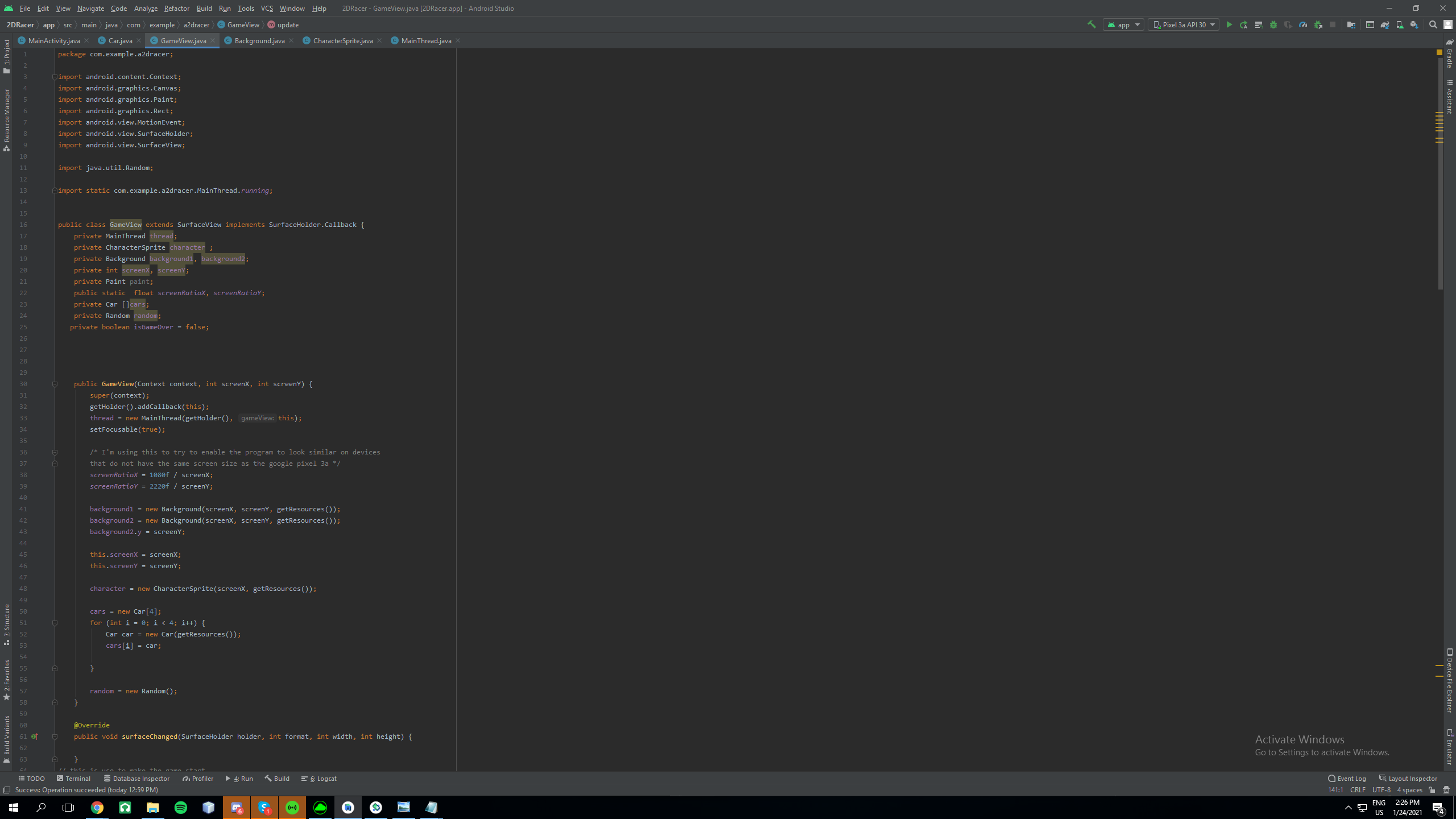Open the app run configuration dropdown
Viewport: 1456px width, 819px height.
[x=1123, y=24]
